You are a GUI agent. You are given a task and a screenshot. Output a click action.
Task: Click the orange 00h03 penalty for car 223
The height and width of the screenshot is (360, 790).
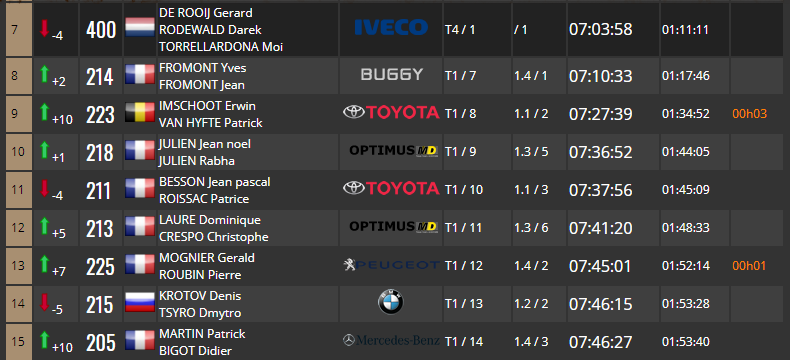point(750,114)
